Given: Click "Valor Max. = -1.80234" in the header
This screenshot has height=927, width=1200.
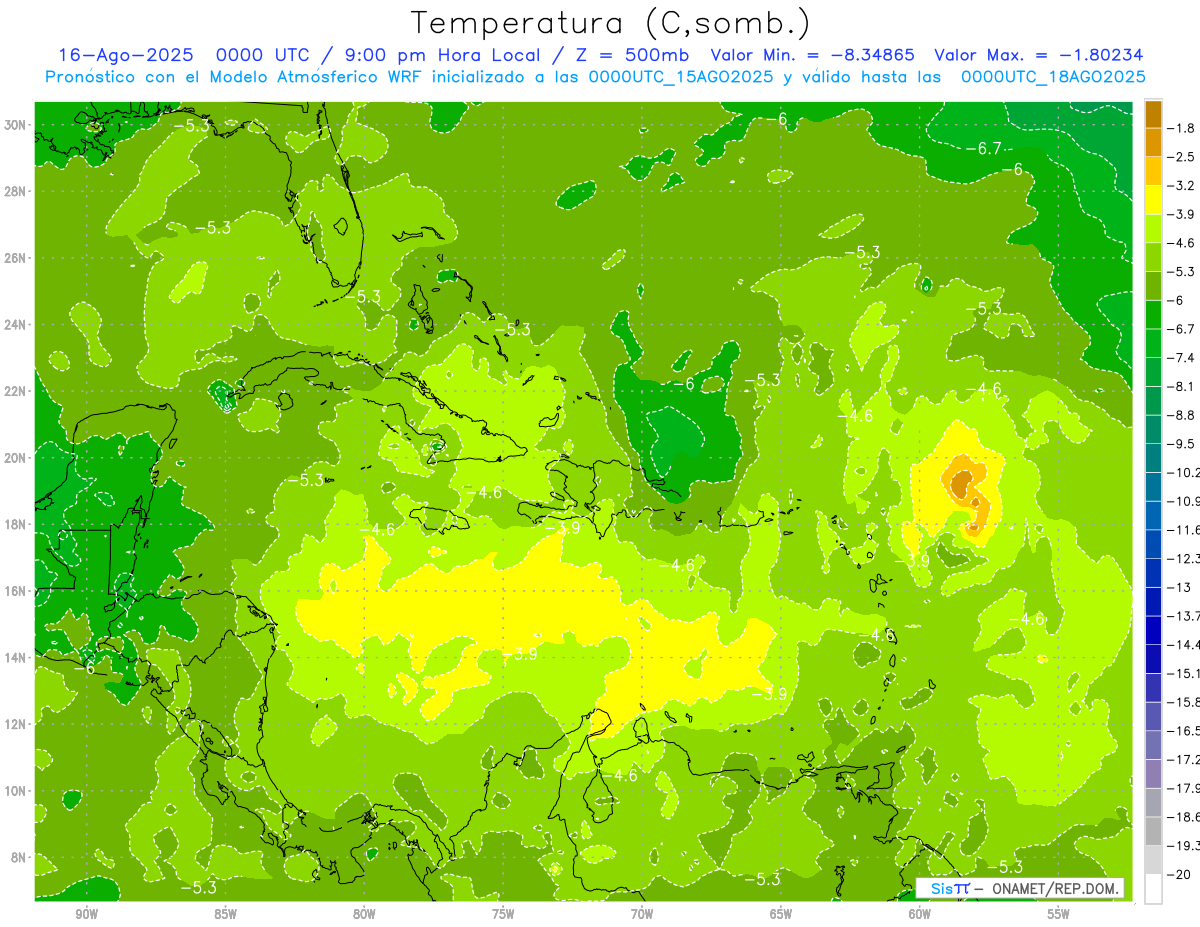Looking at the screenshot, I should (x=1038, y=55).
